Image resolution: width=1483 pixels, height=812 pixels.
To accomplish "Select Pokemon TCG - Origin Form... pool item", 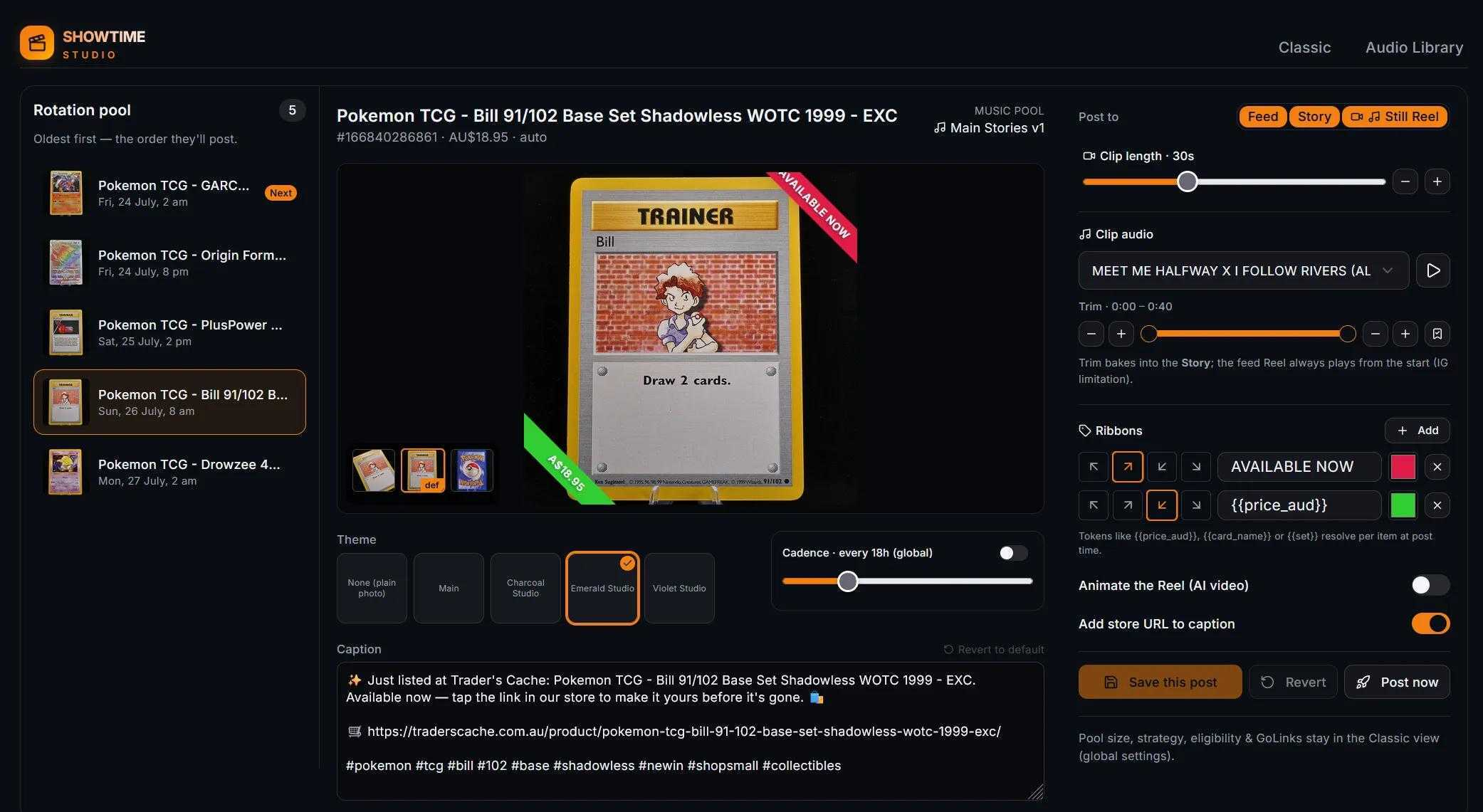I will tap(169, 263).
